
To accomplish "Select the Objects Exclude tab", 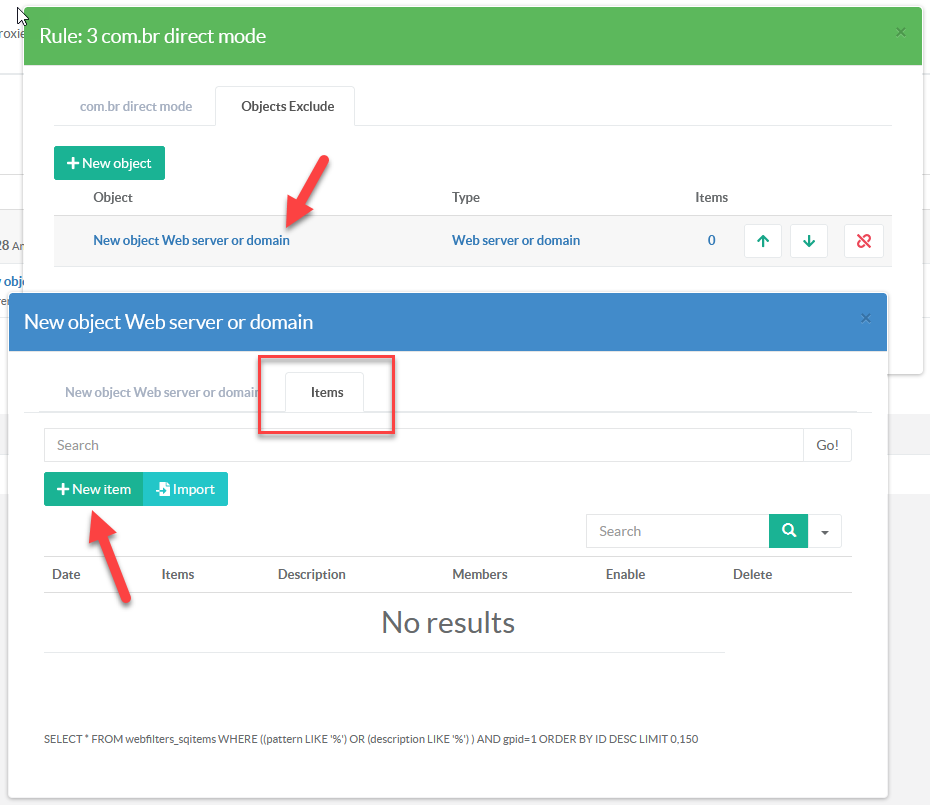I will click(x=287, y=106).
